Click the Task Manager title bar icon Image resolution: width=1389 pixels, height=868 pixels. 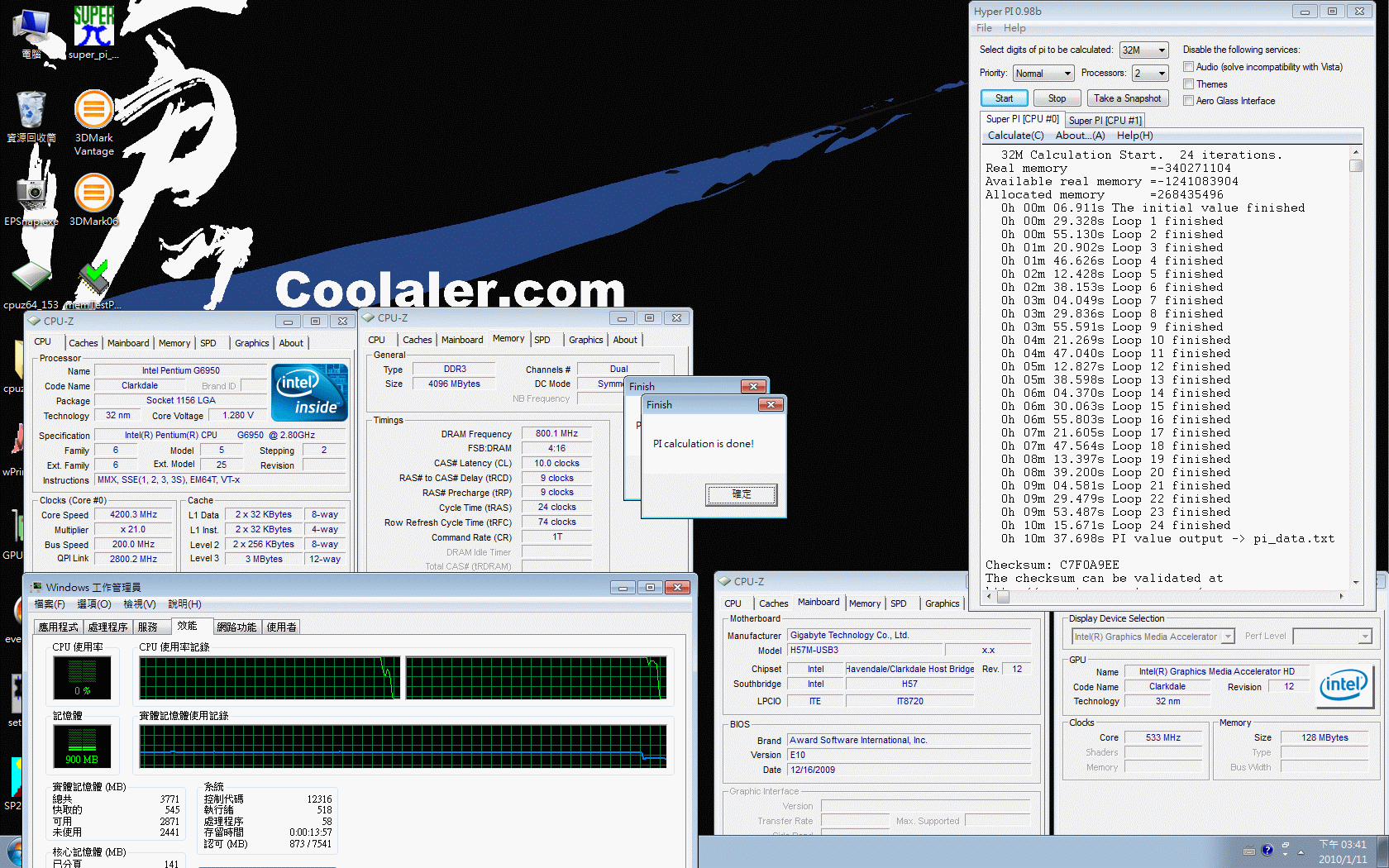coord(36,587)
